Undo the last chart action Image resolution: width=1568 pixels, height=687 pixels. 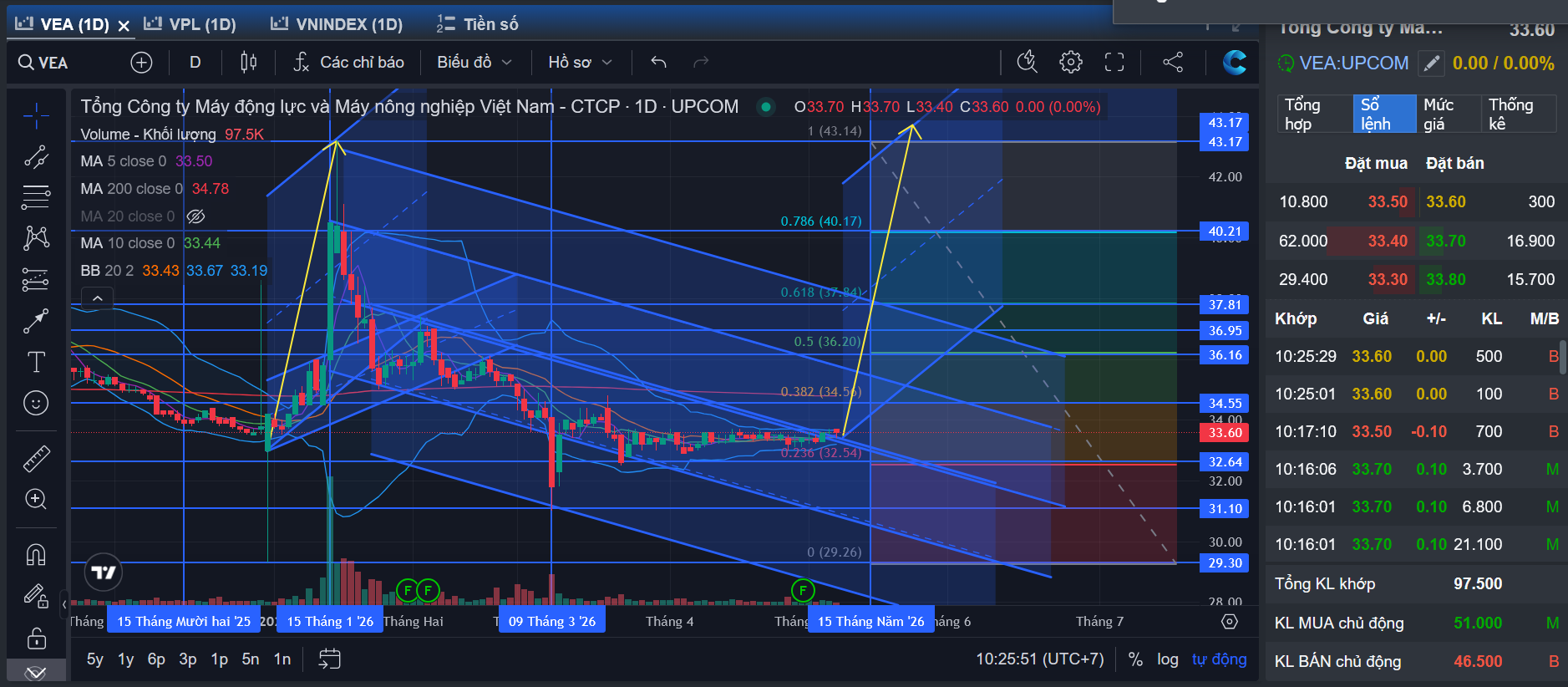point(658,63)
